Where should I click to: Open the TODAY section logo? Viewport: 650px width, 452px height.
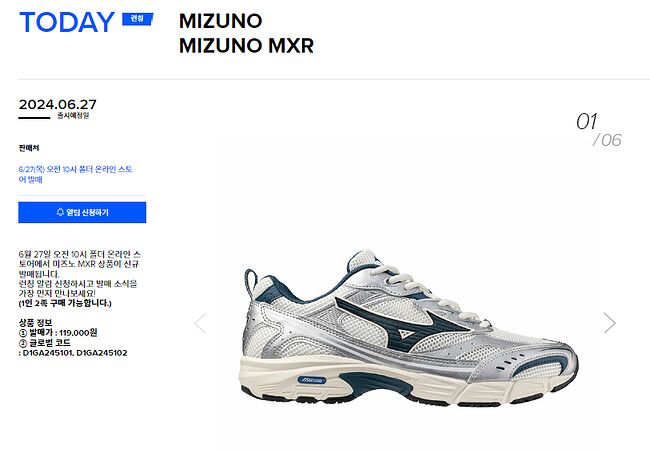67,22
